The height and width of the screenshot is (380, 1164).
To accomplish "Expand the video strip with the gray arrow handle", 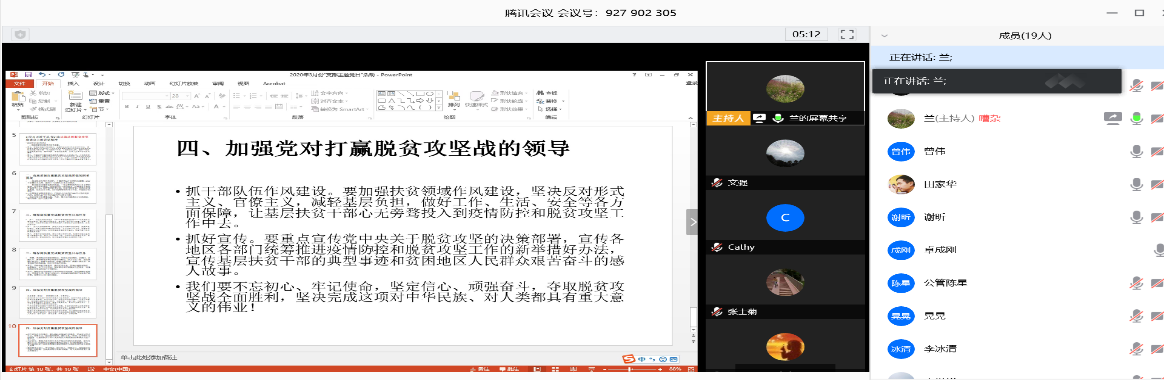I will pyautogui.click(x=692, y=222).
